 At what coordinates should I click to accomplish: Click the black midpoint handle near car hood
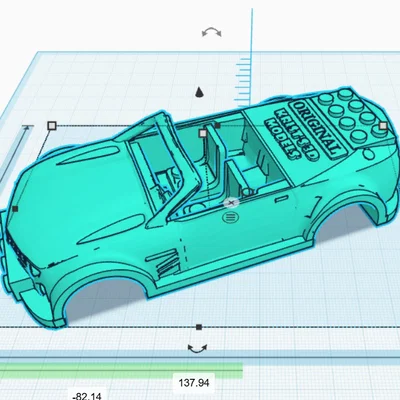15,209
